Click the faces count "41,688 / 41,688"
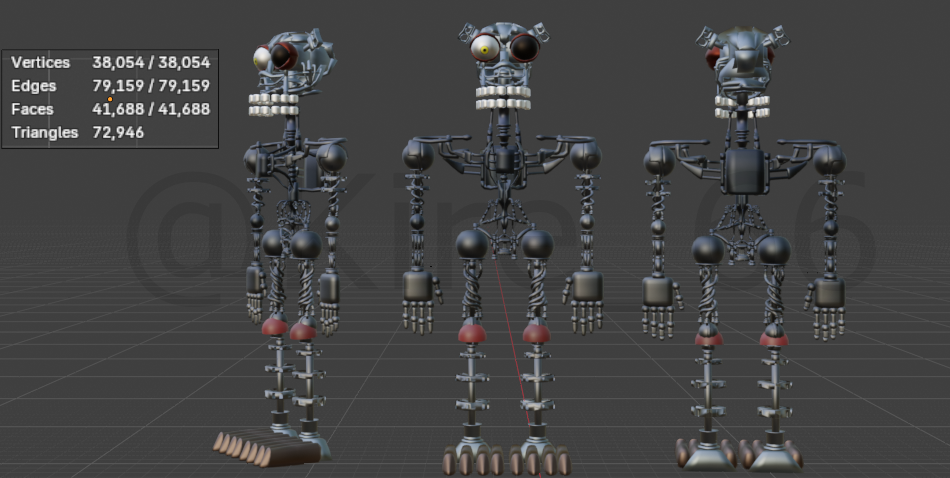This screenshot has width=950, height=478. [151, 109]
